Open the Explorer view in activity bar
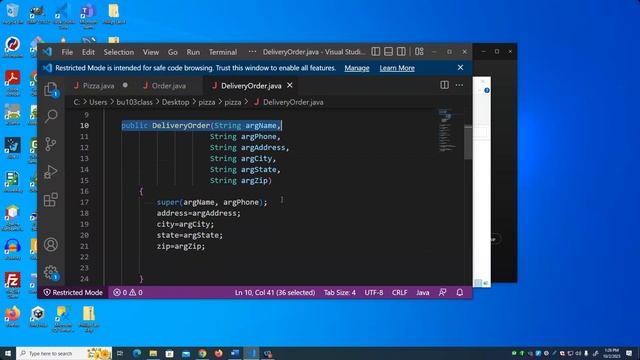This screenshot has height=360, width=640. 50,89
